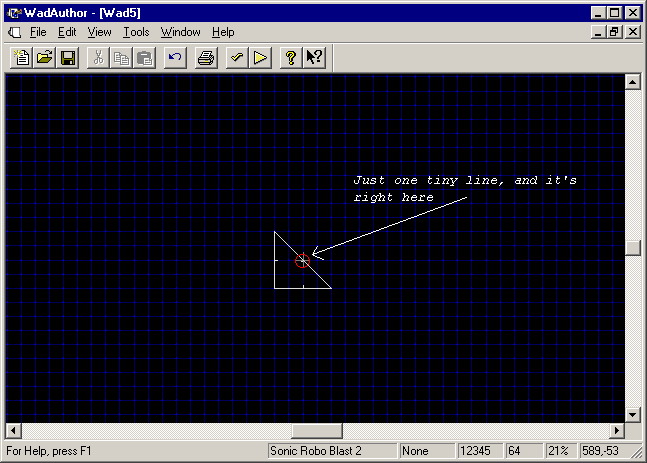Open the Window menu
647x463 pixels.
[180, 32]
